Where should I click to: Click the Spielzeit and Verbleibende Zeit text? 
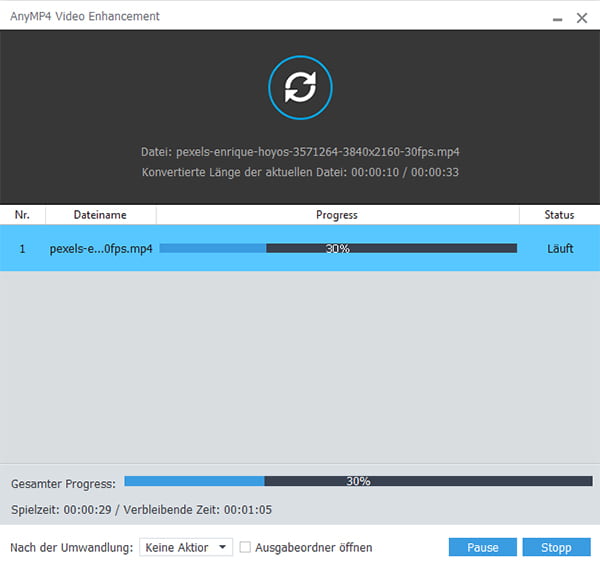coord(141,510)
